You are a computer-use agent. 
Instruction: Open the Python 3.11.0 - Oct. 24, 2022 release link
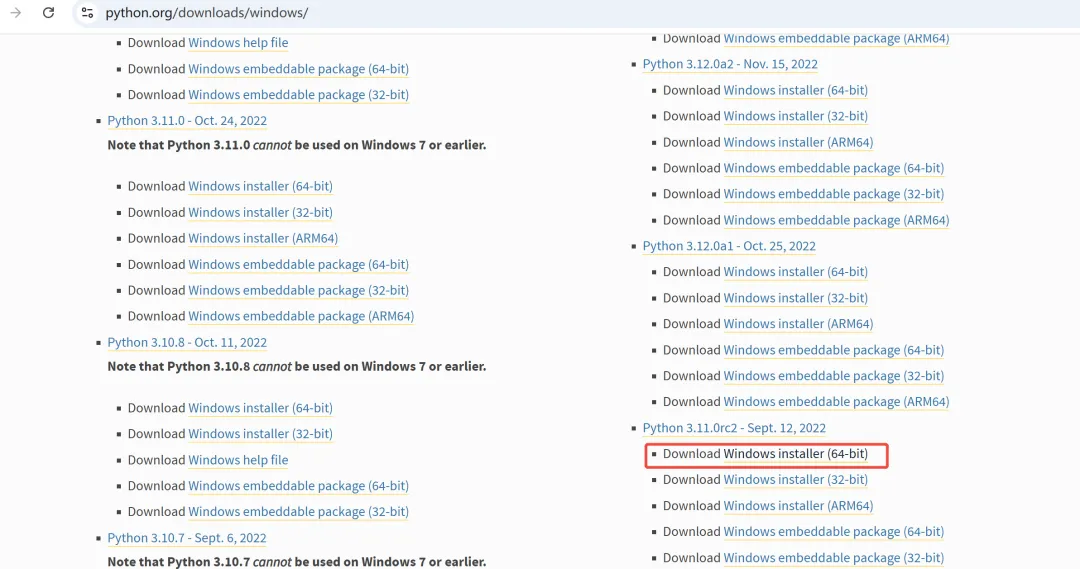[187, 121]
